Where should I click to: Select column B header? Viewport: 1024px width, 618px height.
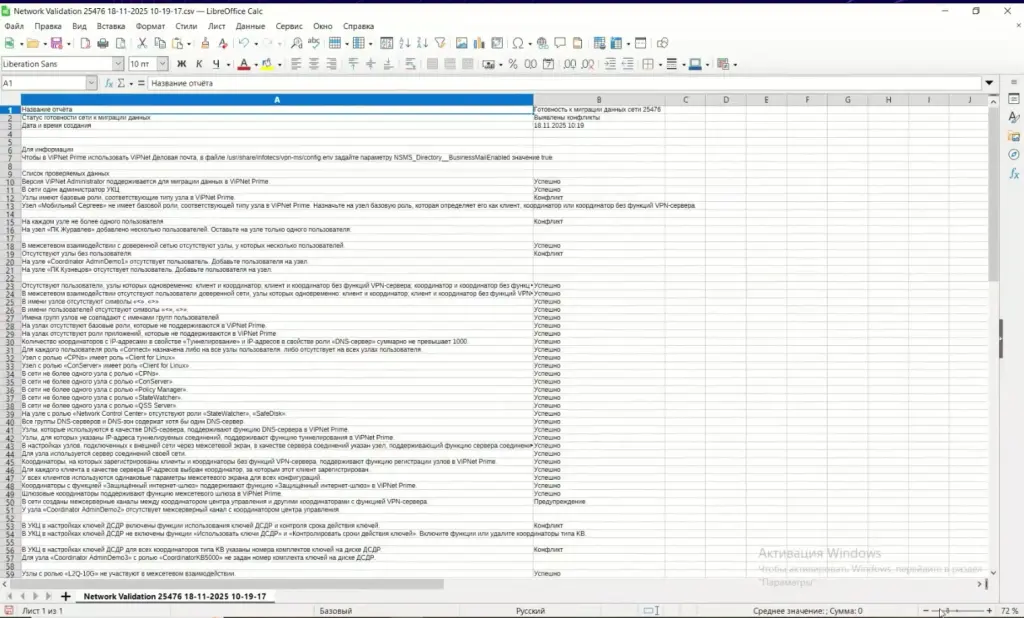pyautogui.click(x=599, y=100)
